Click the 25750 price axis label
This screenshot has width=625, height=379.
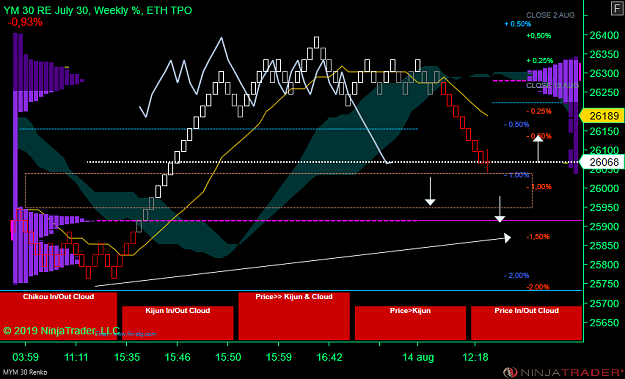pos(604,284)
